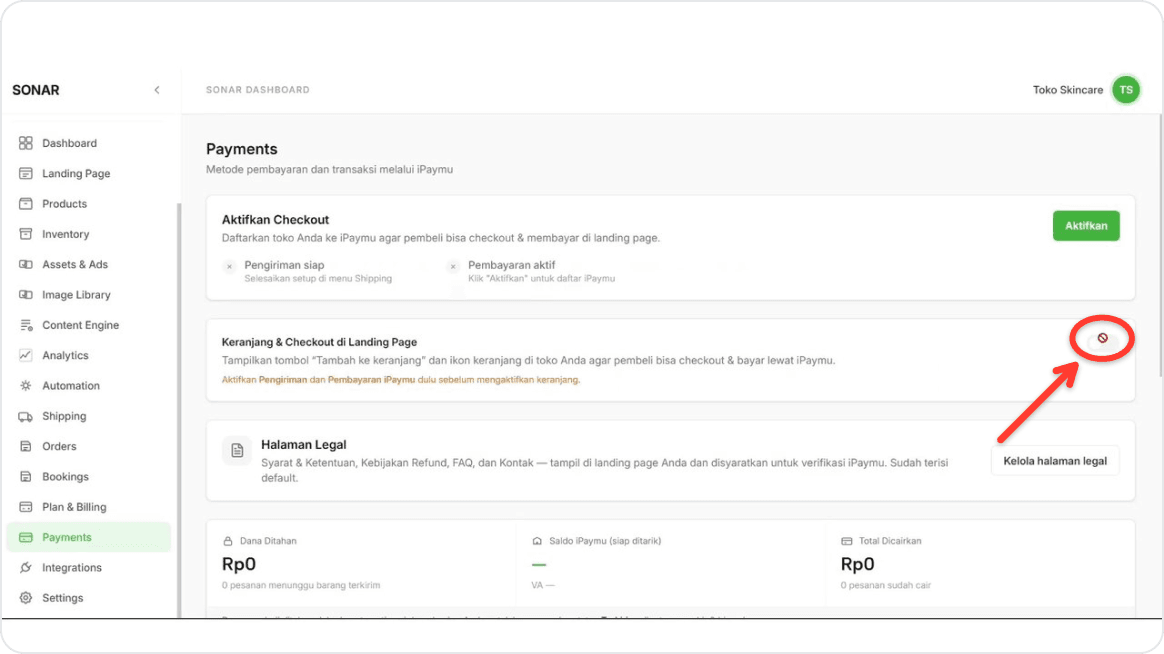This screenshot has width=1164, height=654.
Task: Click the Halaman Legal document icon
Action: point(237,451)
